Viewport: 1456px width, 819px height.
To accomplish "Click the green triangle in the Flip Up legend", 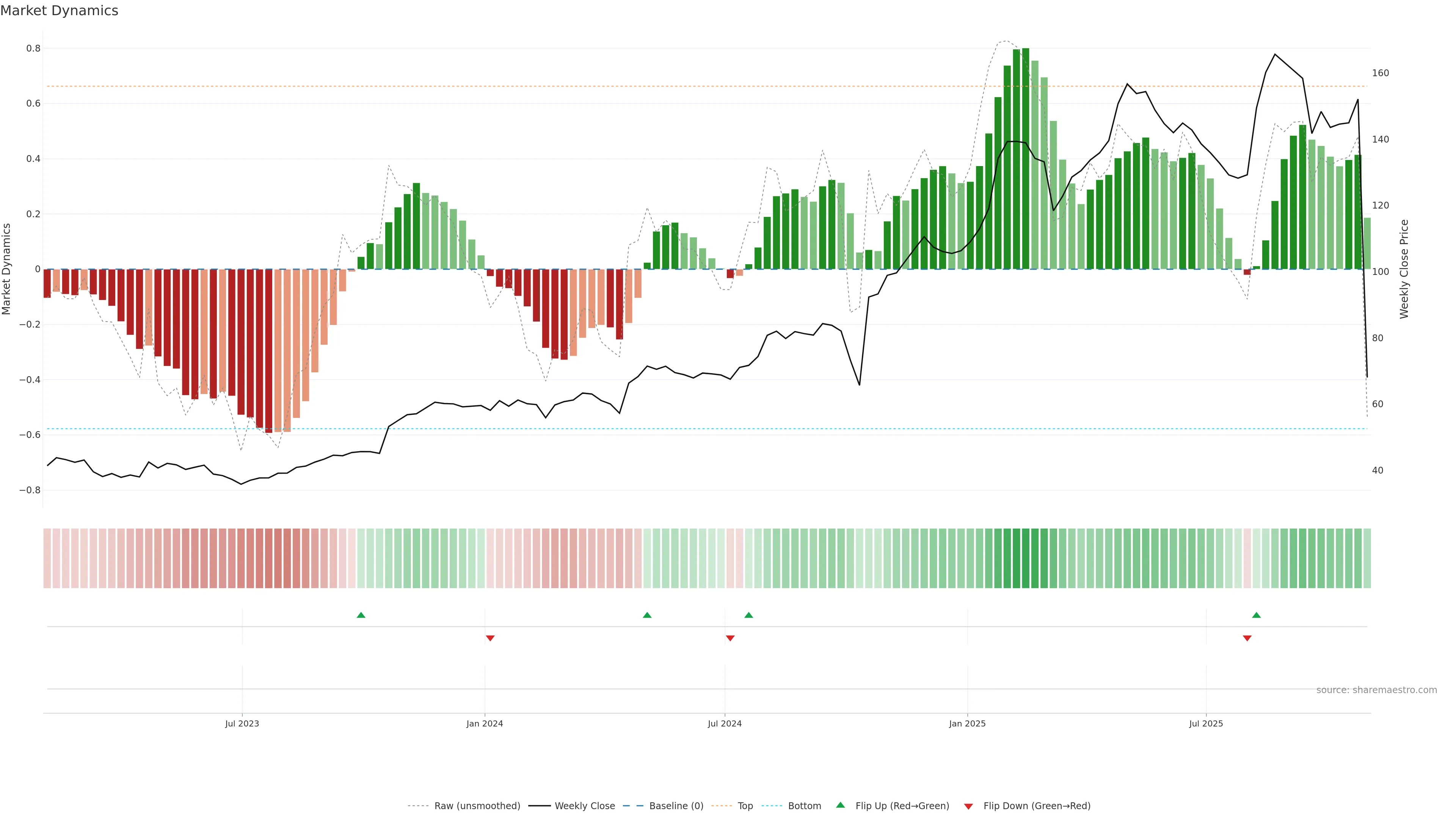I will (x=841, y=805).
